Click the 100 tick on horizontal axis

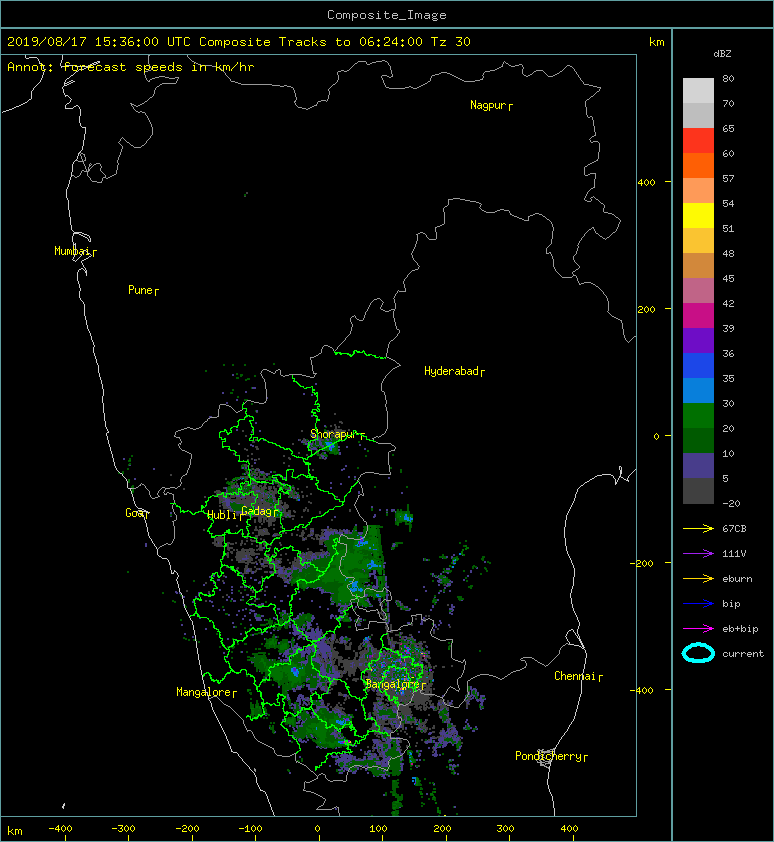tap(379, 829)
